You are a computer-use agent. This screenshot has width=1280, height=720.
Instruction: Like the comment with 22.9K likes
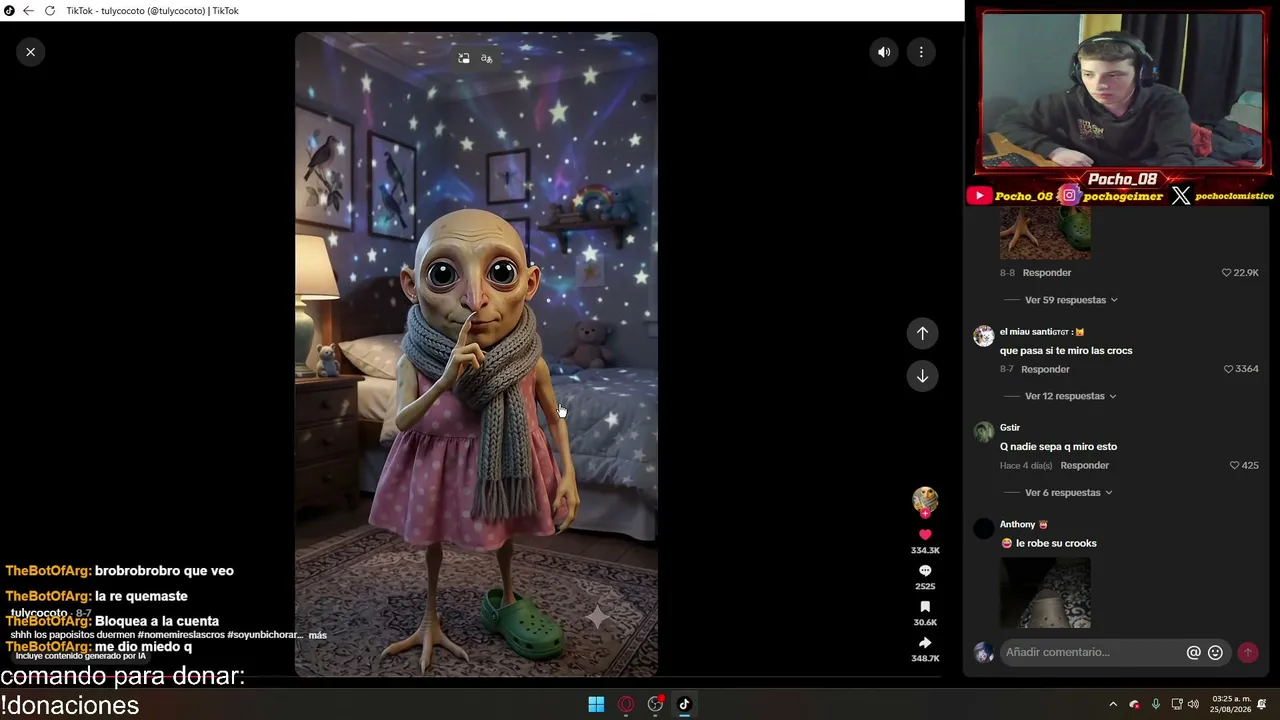click(1227, 272)
